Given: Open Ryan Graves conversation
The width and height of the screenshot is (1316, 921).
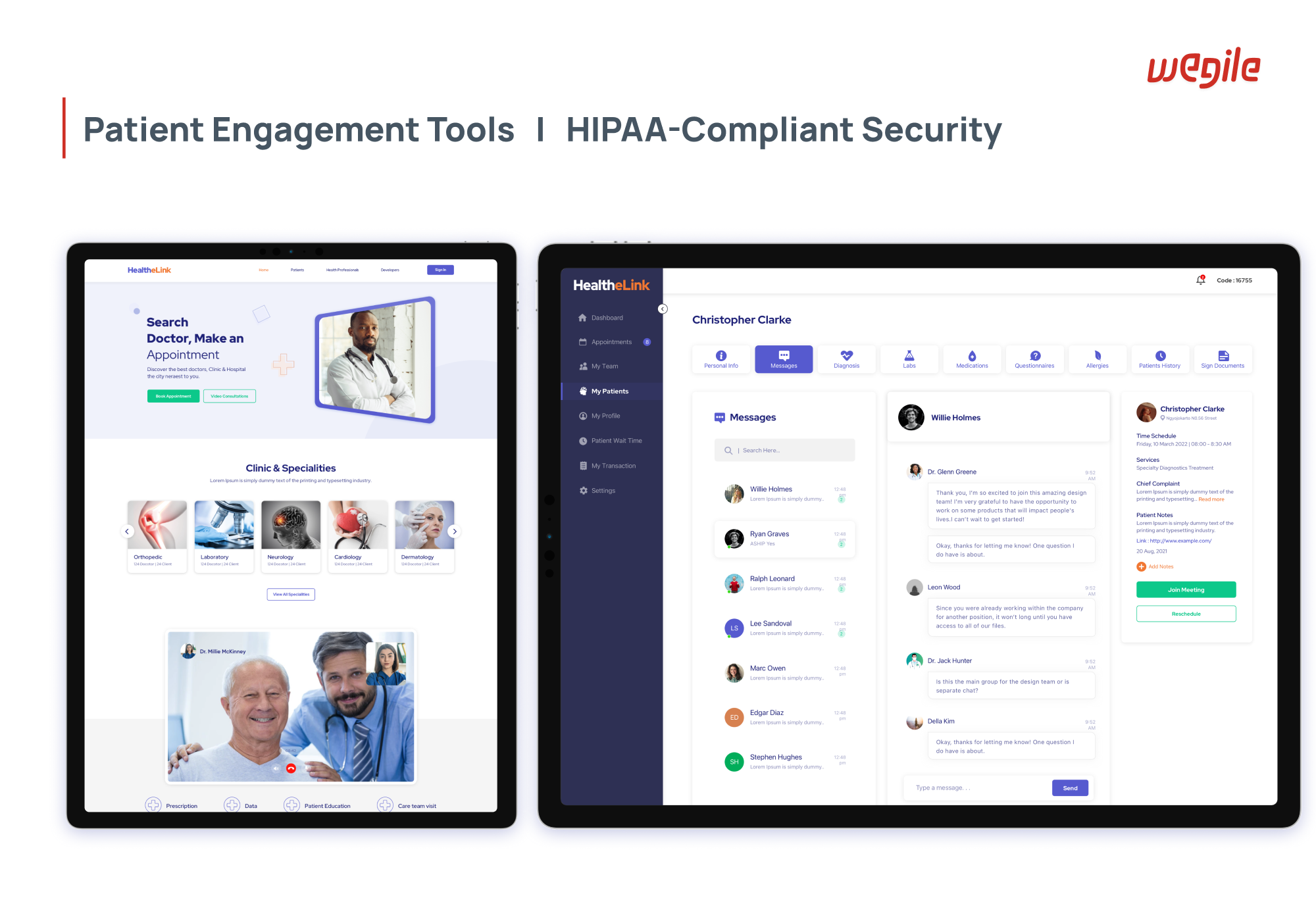Looking at the screenshot, I should coord(784,538).
